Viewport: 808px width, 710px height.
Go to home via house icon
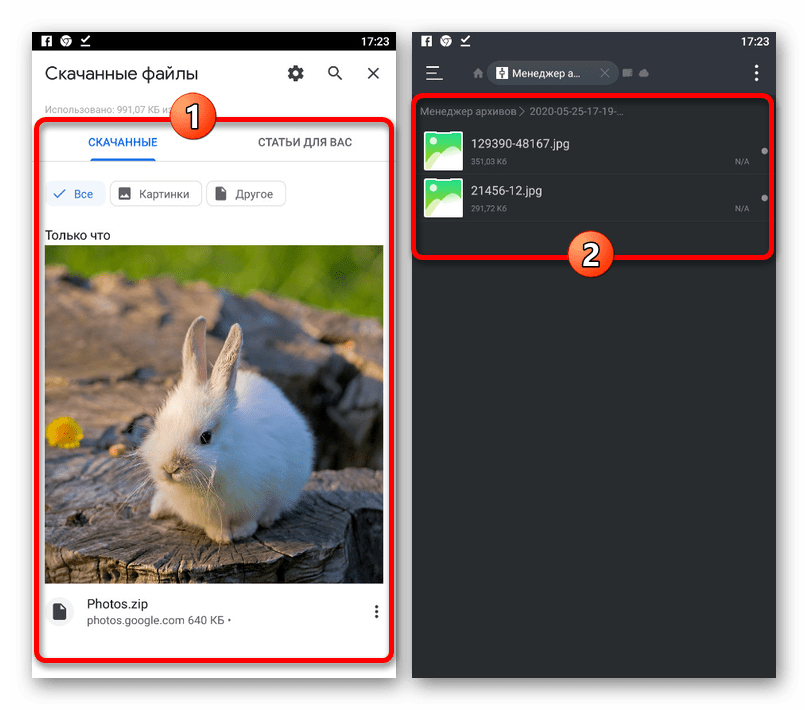[x=478, y=73]
